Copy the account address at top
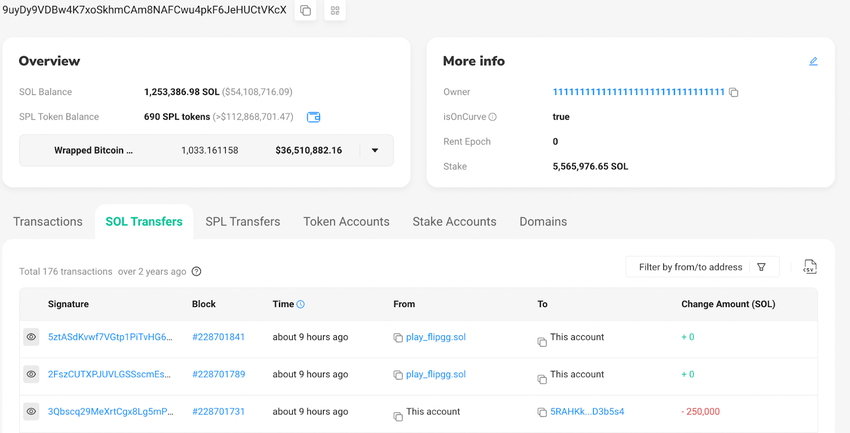Viewport: 850px width, 433px height. [x=306, y=11]
